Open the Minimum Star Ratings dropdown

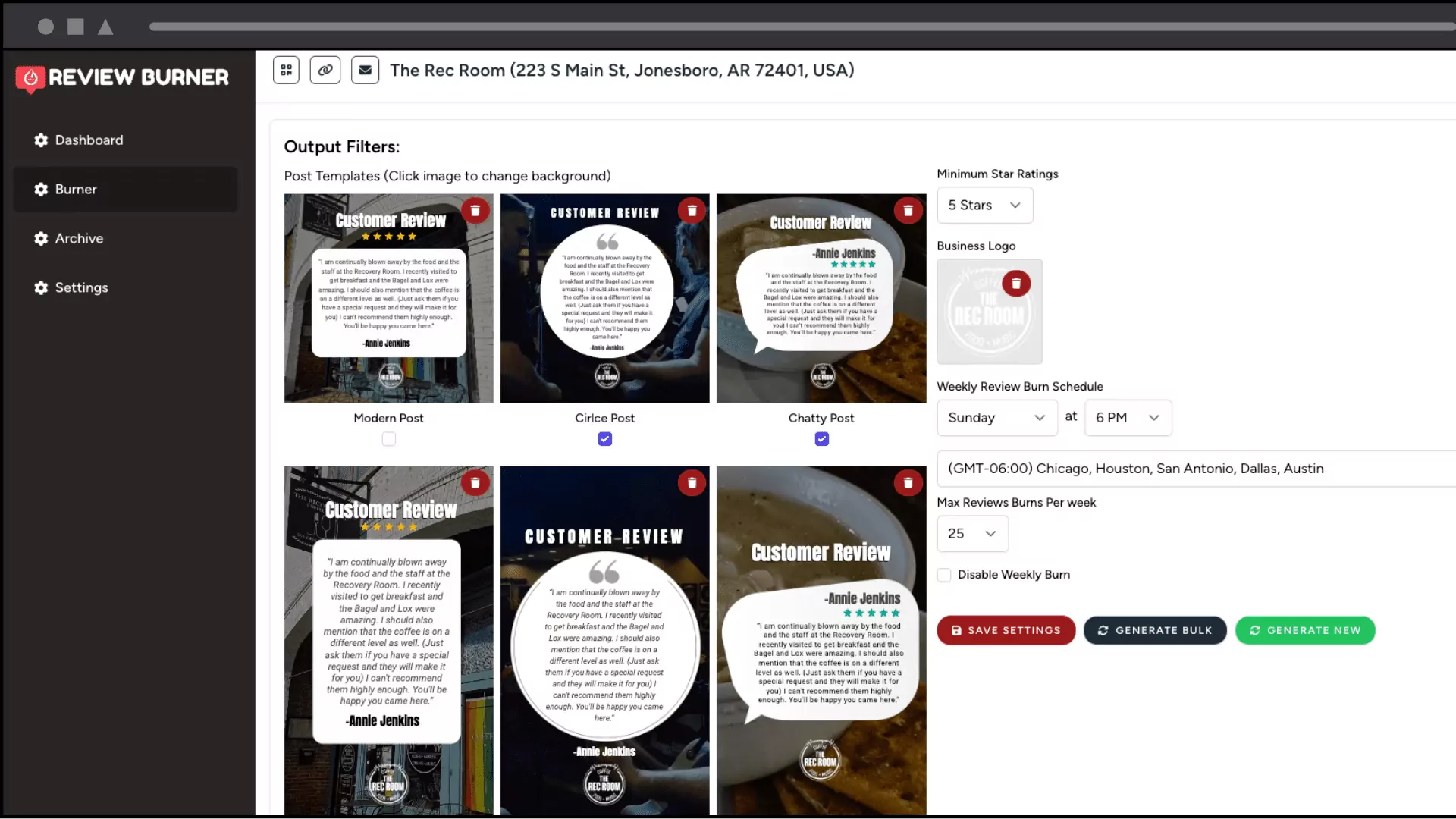[984, 206]
